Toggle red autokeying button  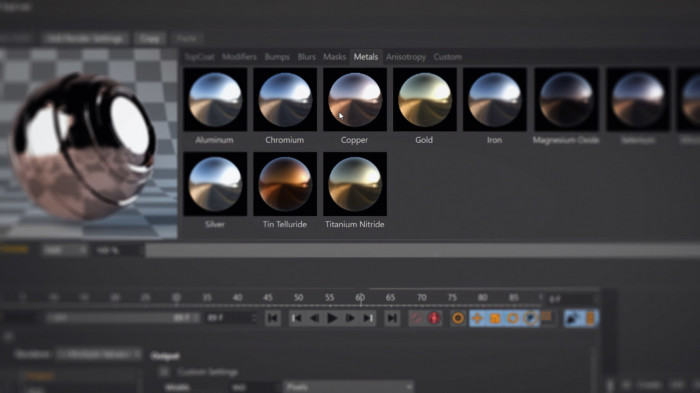point(434,318)
